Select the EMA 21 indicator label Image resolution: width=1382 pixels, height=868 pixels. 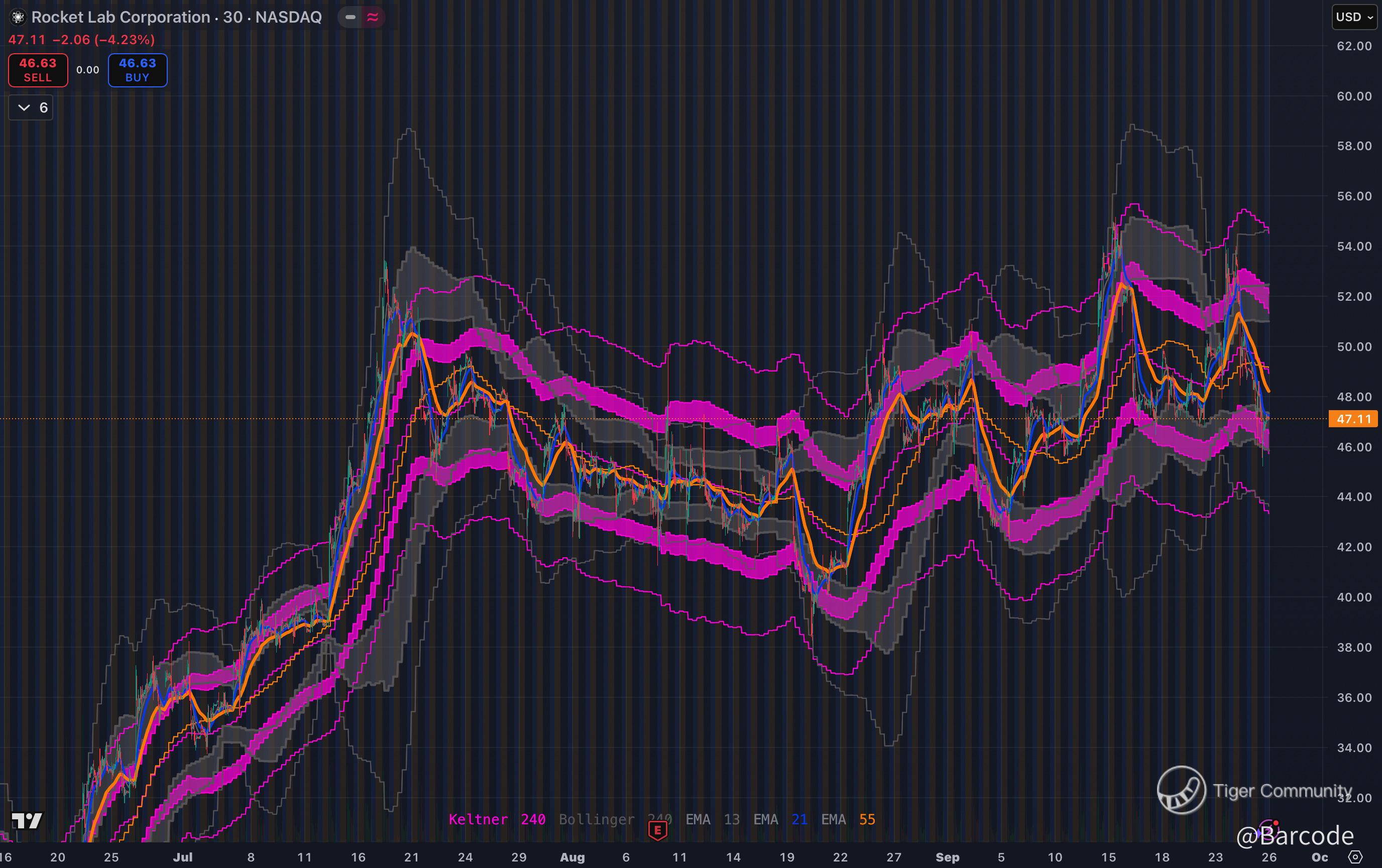[x=780, y=819]
